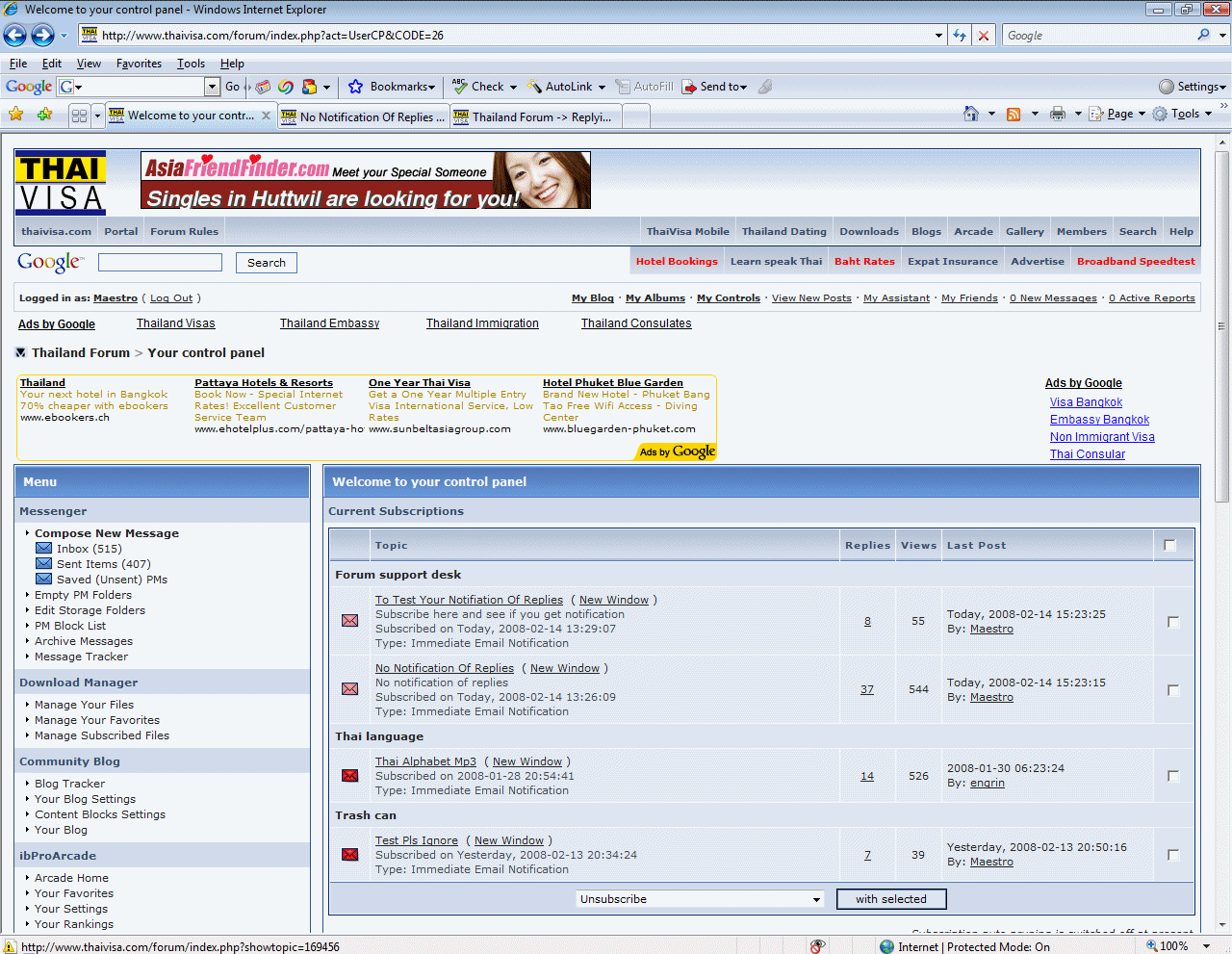Open the Compose New Message link

coord(107,533)
